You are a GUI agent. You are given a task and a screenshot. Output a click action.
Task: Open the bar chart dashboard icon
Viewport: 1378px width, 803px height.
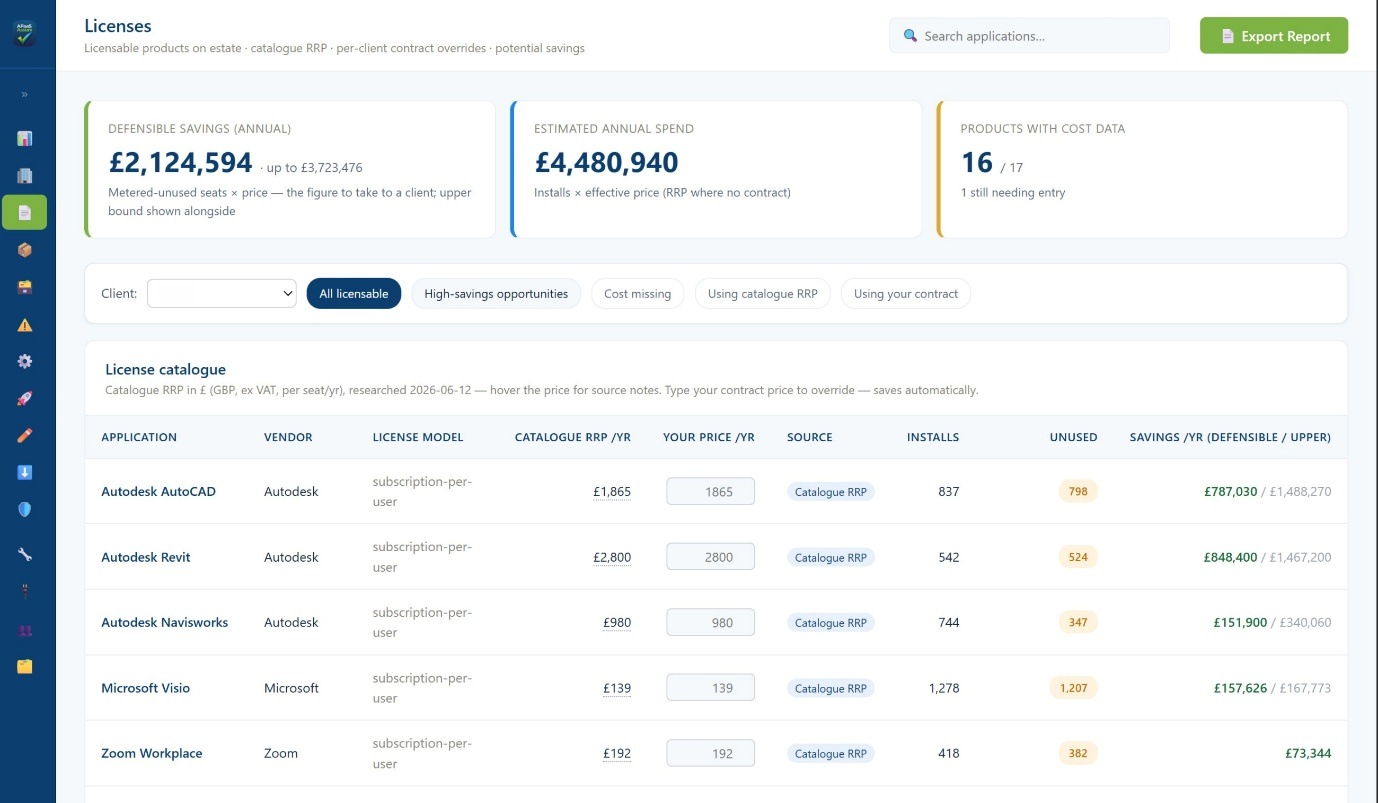(24, 139)
